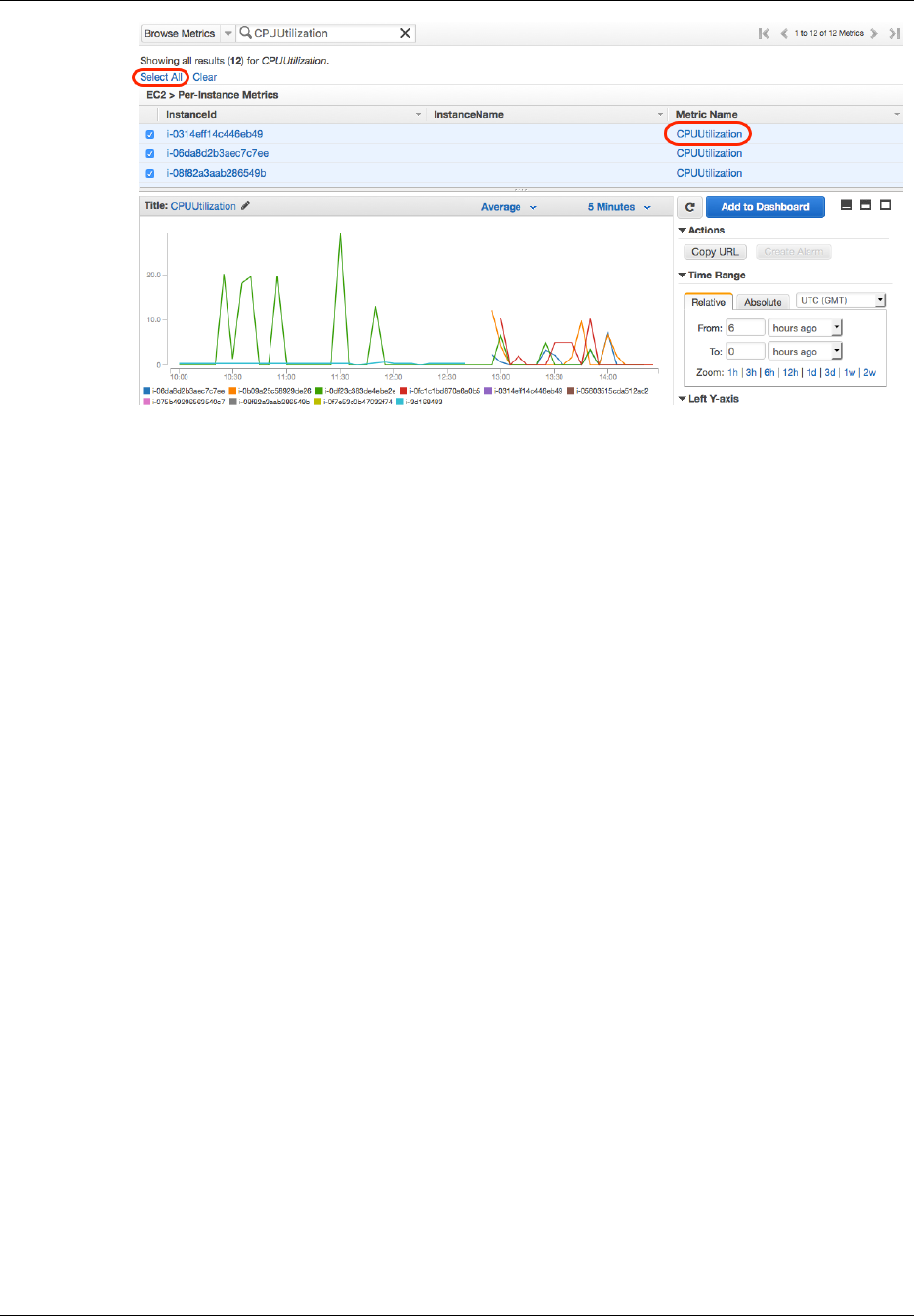Open CPUUtilization metric for i-0314eff14c446eb49
Screen dimensions: 914x1316
pos(709,134)
